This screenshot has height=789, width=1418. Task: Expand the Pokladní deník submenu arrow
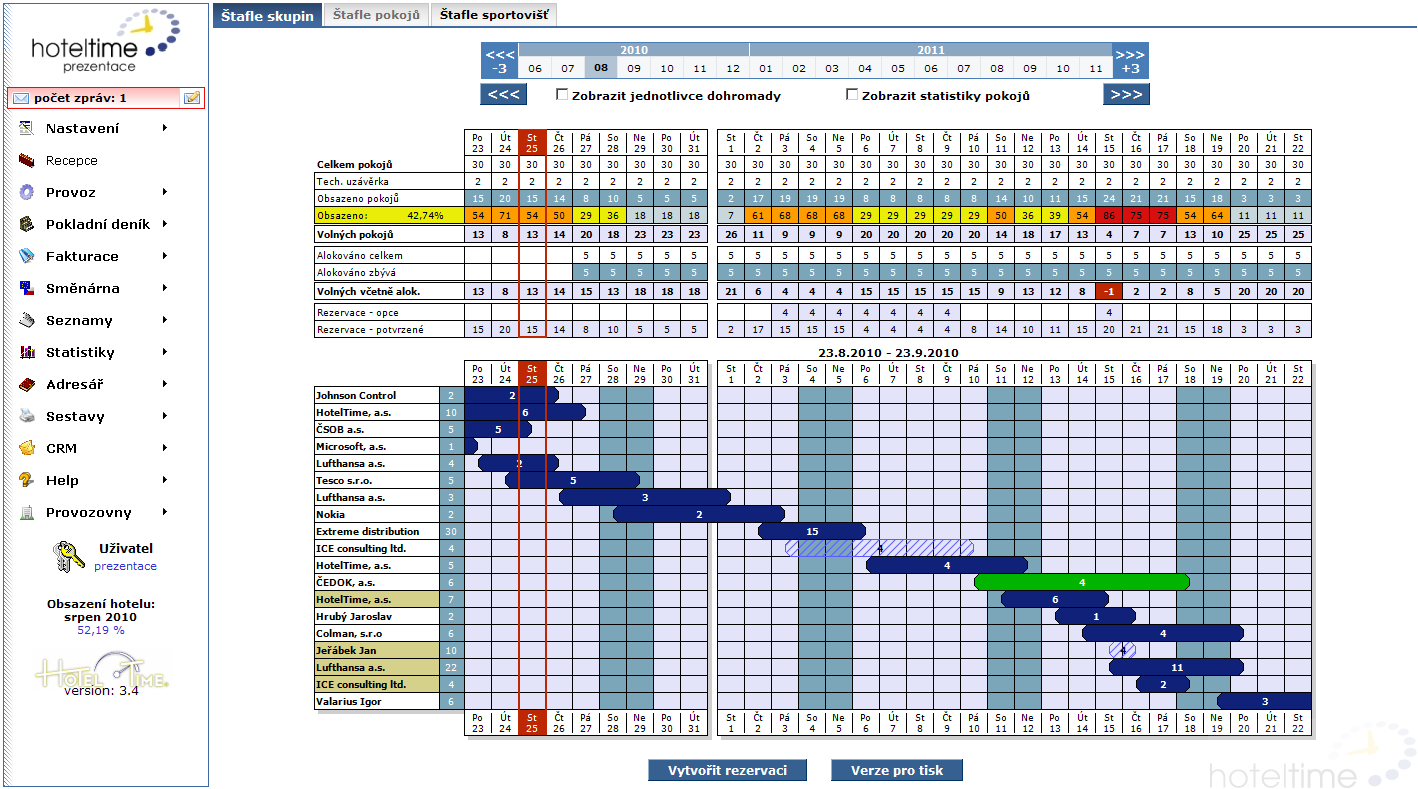pyautogui.click(x=164, y=224)
